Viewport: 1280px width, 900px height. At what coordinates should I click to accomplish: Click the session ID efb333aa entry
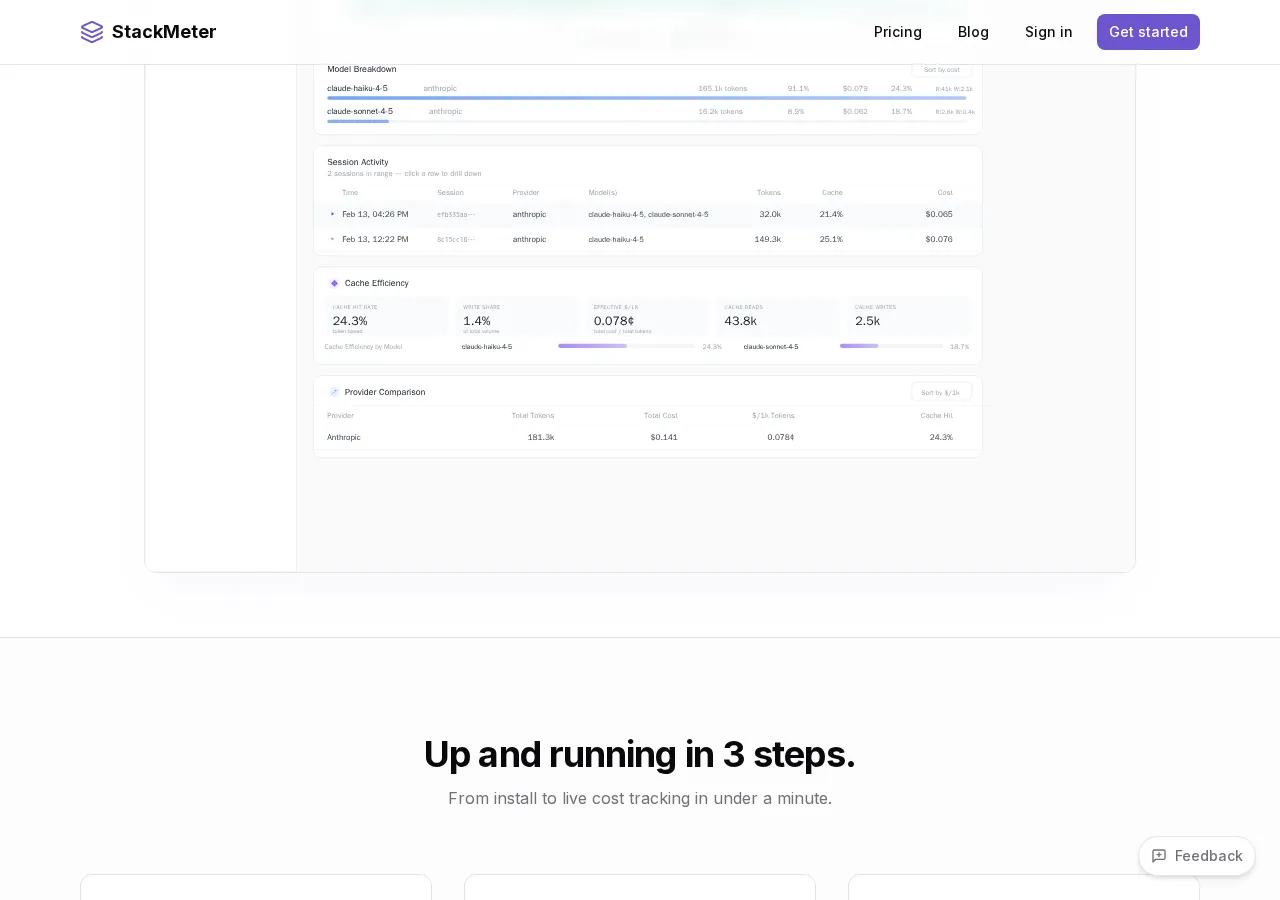(458, 214)
